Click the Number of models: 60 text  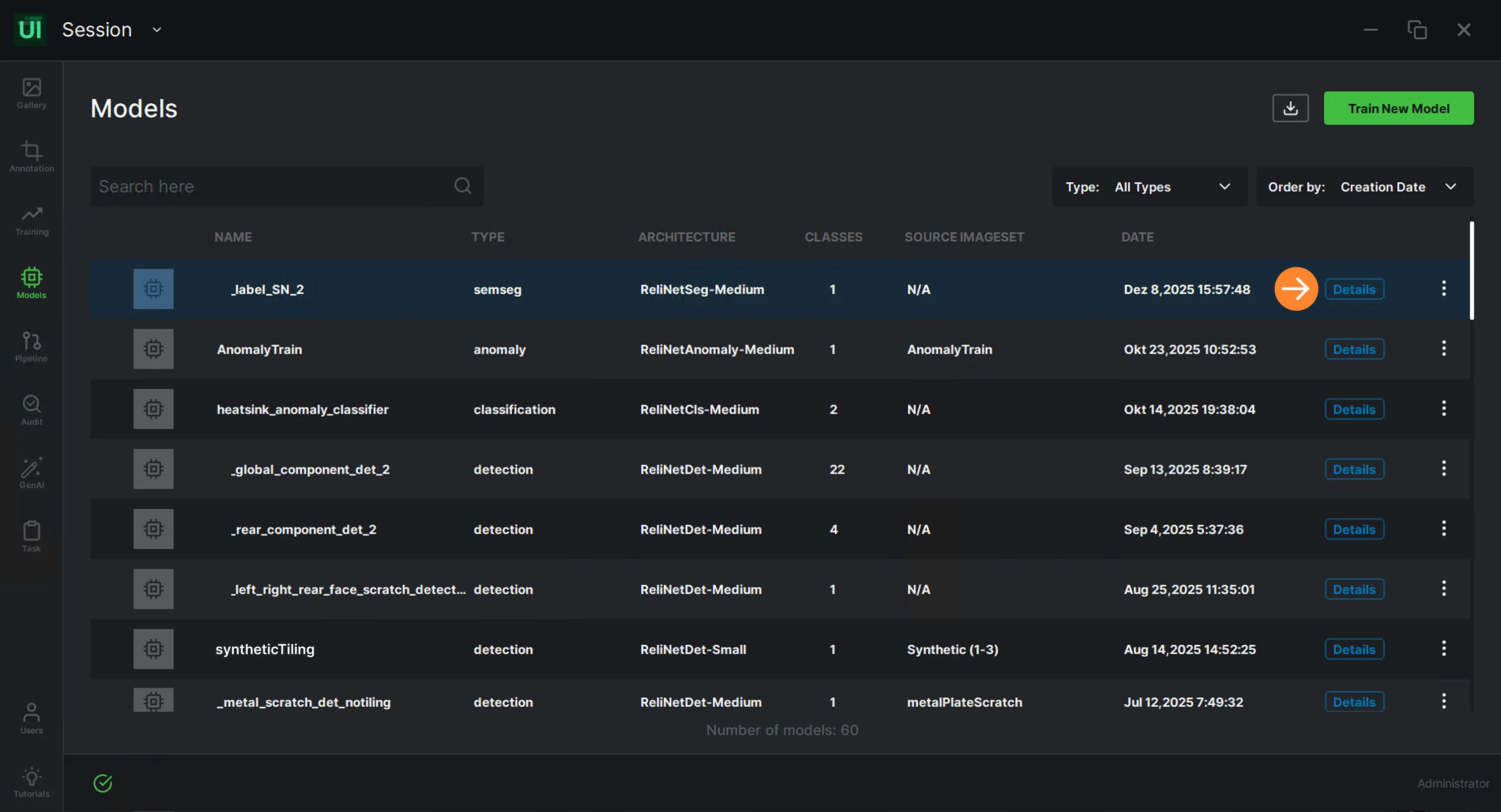click(782, 730)
